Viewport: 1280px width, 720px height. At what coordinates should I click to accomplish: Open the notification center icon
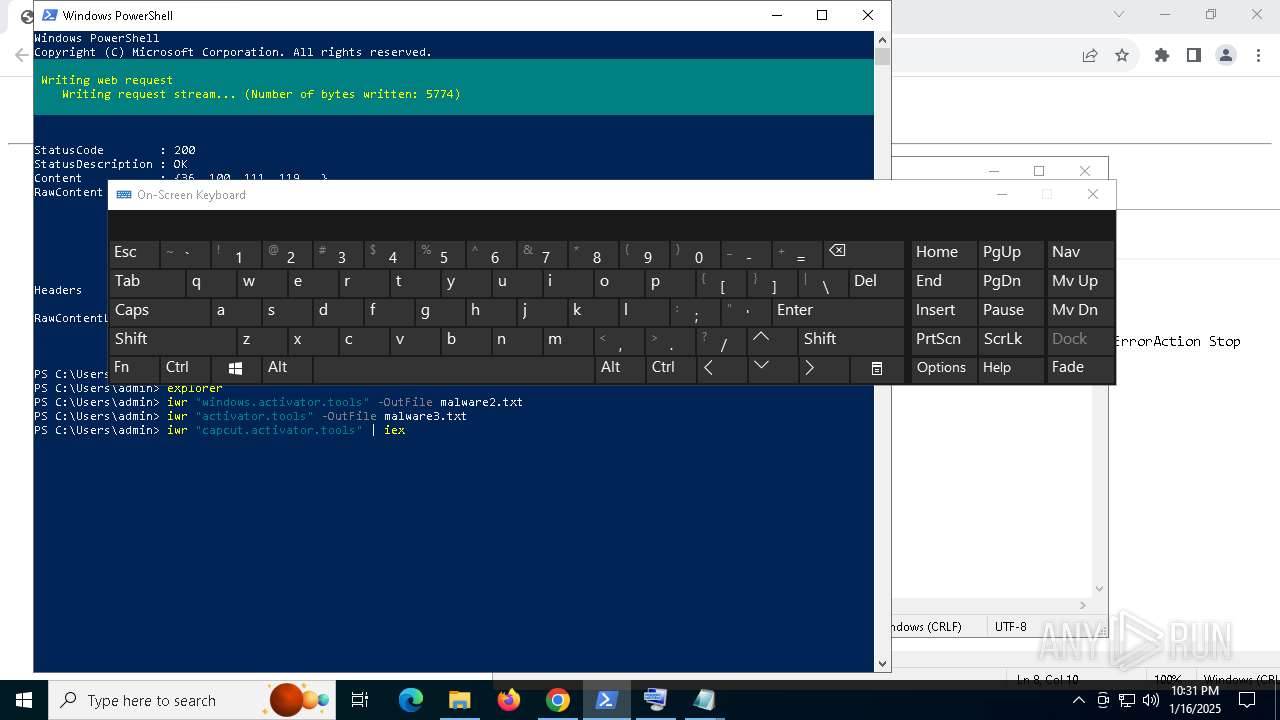tap(1247, 700)
